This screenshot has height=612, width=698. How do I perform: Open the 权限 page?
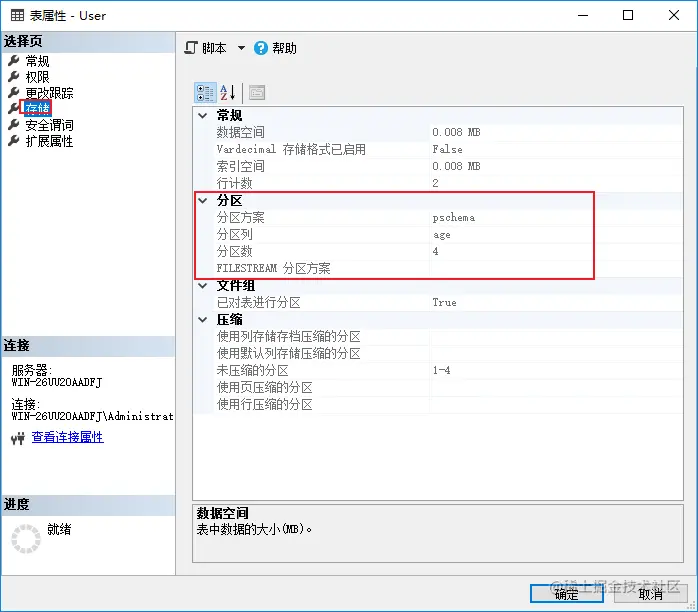coord(37,77)
